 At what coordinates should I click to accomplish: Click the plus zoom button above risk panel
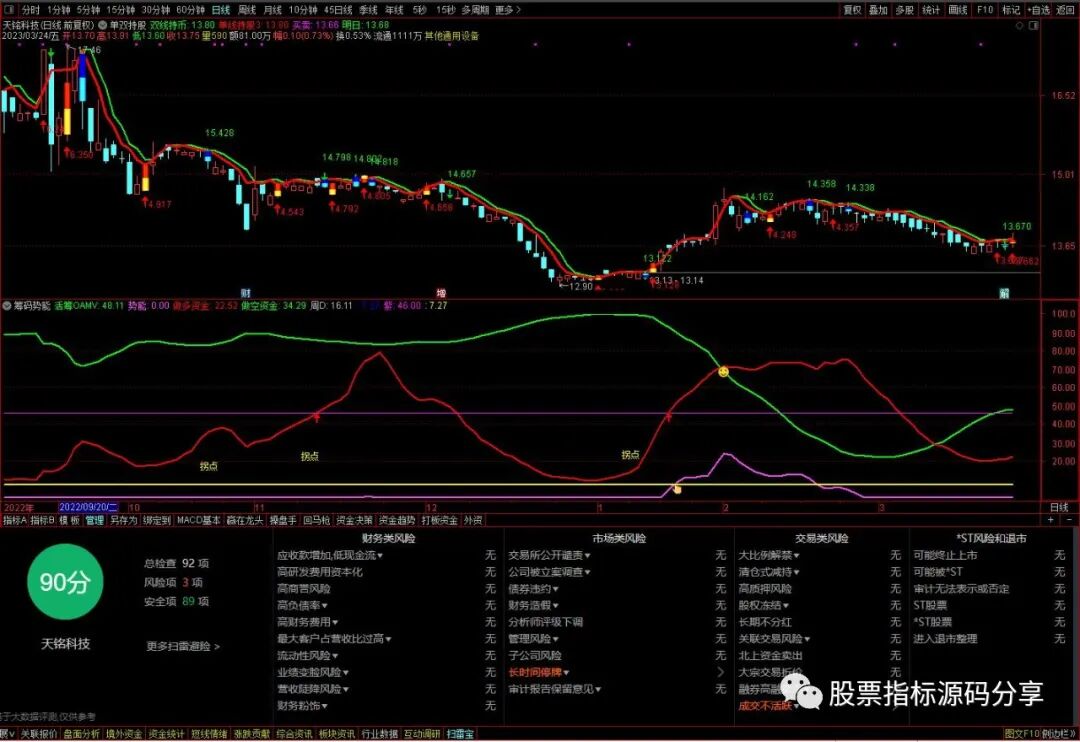click(x=1050, y=520)
